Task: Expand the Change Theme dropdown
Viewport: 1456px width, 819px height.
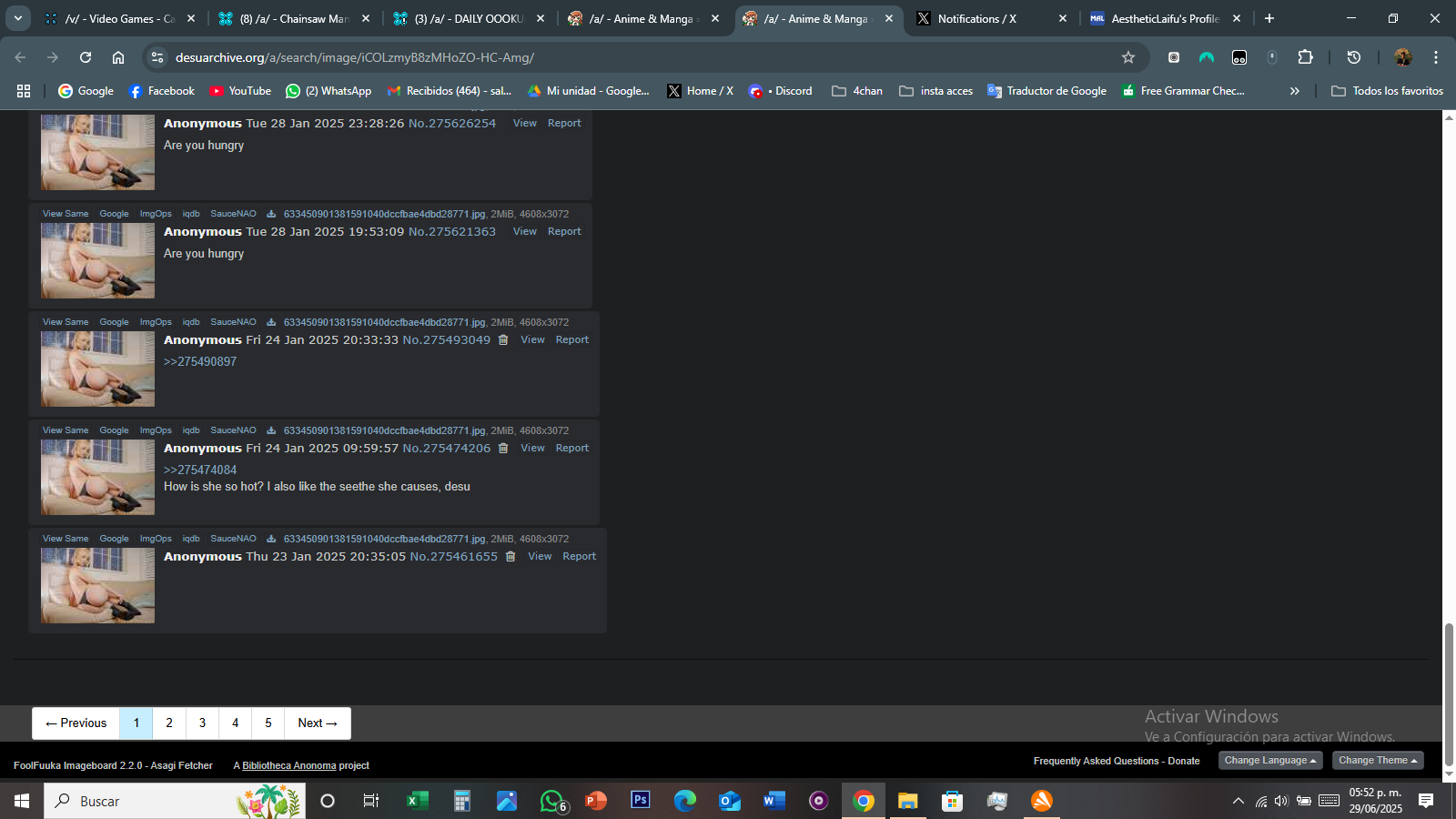Action: pyautogui.click(x=1378, y=761)
